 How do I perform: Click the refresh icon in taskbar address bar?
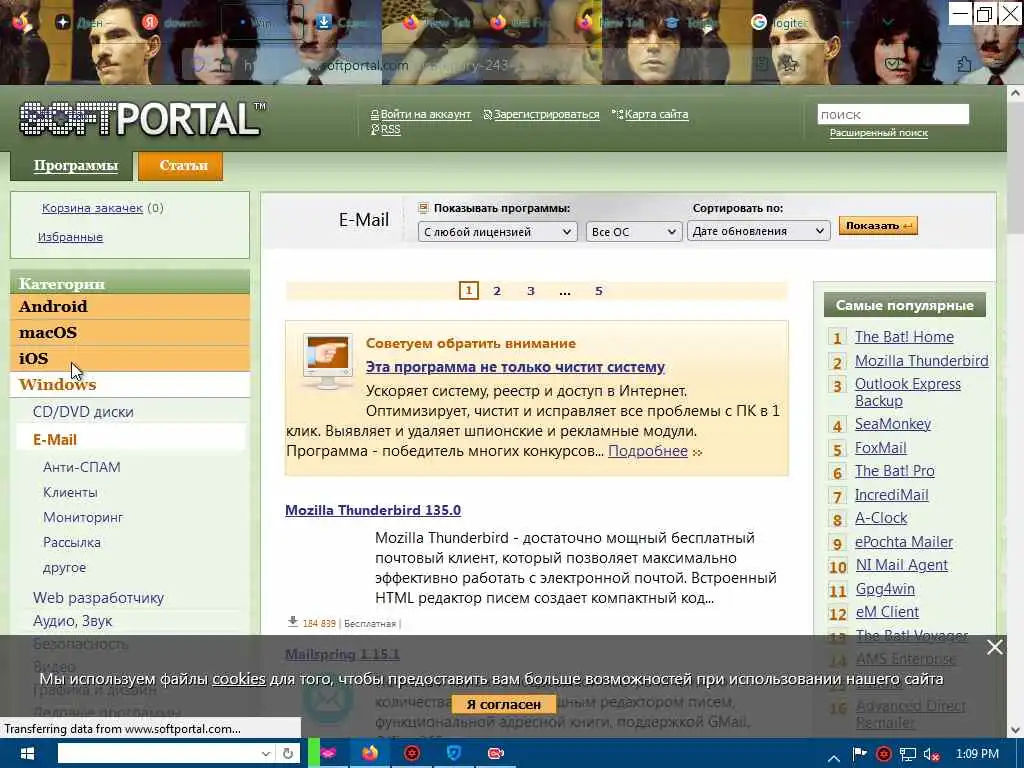click(x=287, y=754)
